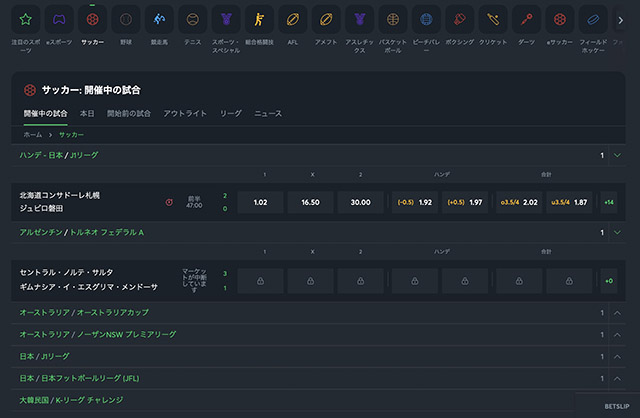Image resolution: width=640 pixels, height=418 pixels.
Task: Select handicap (+0.5) at 1.97
Action: click(x=465, y=202)
